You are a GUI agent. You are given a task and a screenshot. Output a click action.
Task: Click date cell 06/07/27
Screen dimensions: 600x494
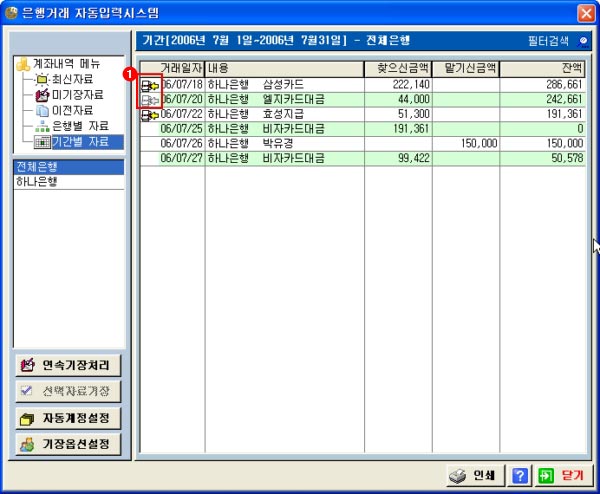tap(181, 158)
